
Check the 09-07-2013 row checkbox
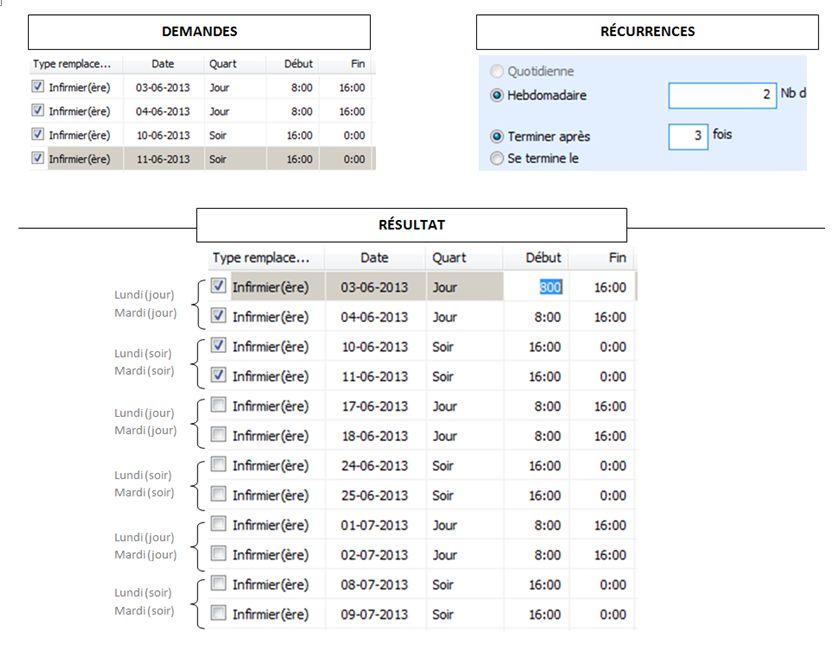click(218, 614)
